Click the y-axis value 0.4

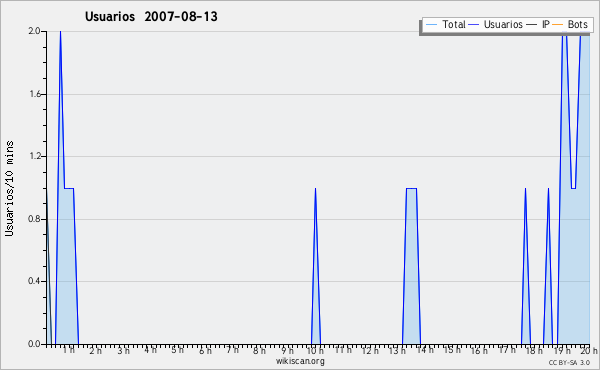[34, 281]
